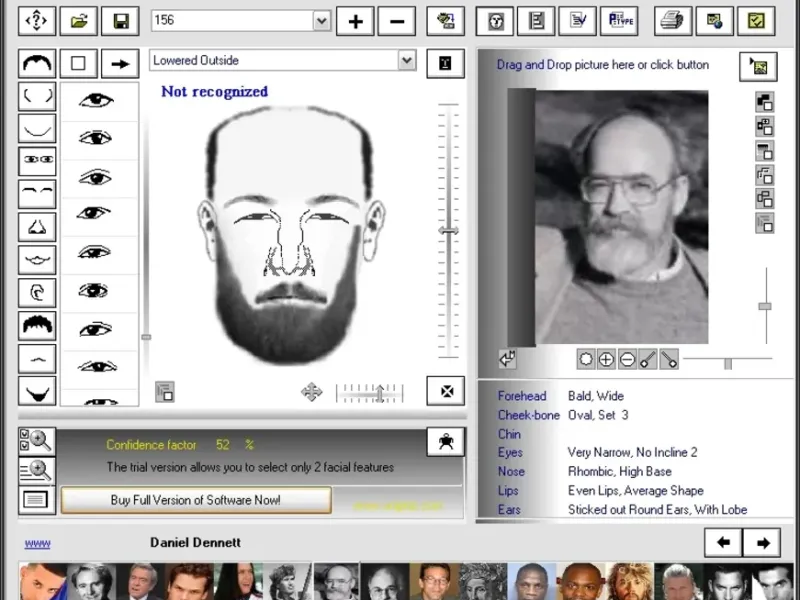
Task: Toggle the empty square box button
Action: (78, 64)
